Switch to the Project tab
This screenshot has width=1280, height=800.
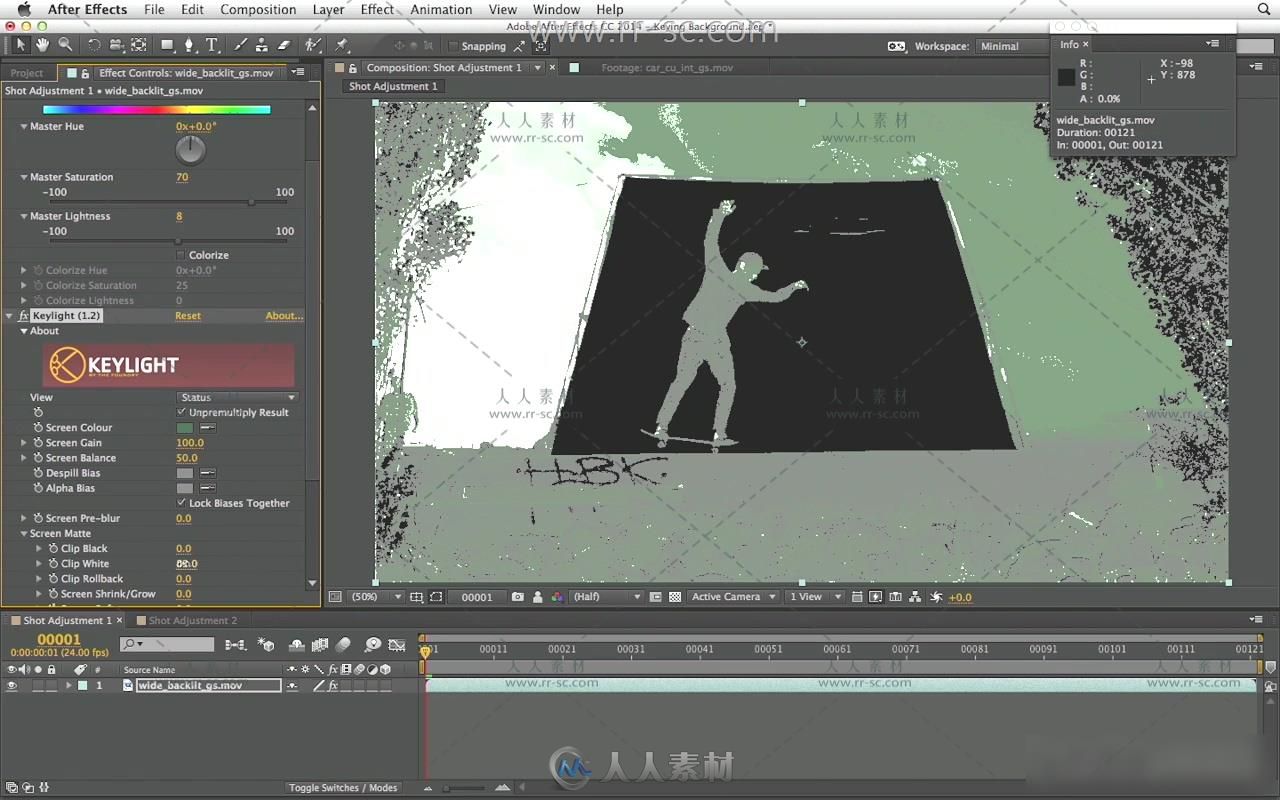click(x=27, y=73)
